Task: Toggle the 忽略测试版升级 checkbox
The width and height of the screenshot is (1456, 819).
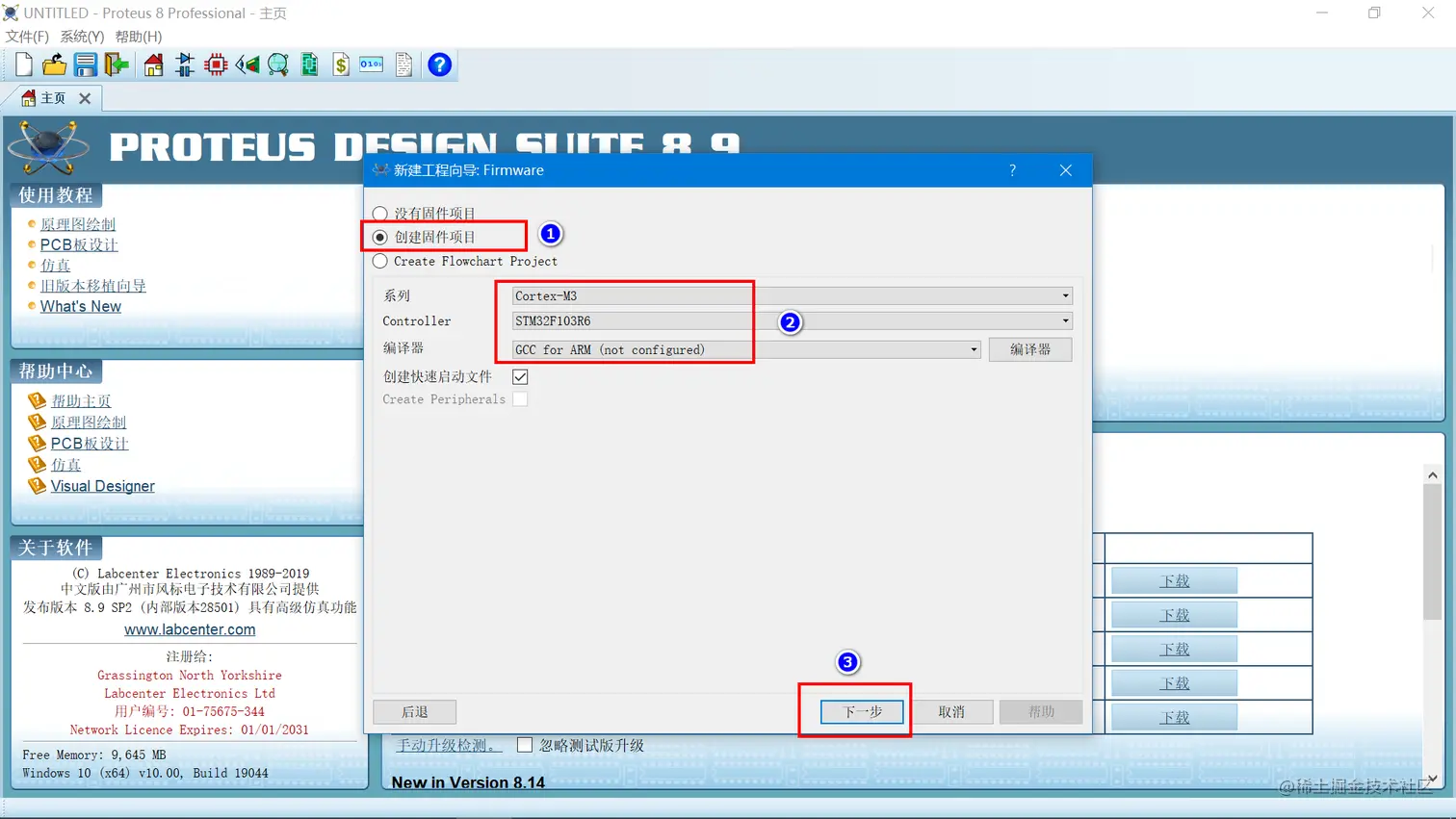Action: [525, 745]
